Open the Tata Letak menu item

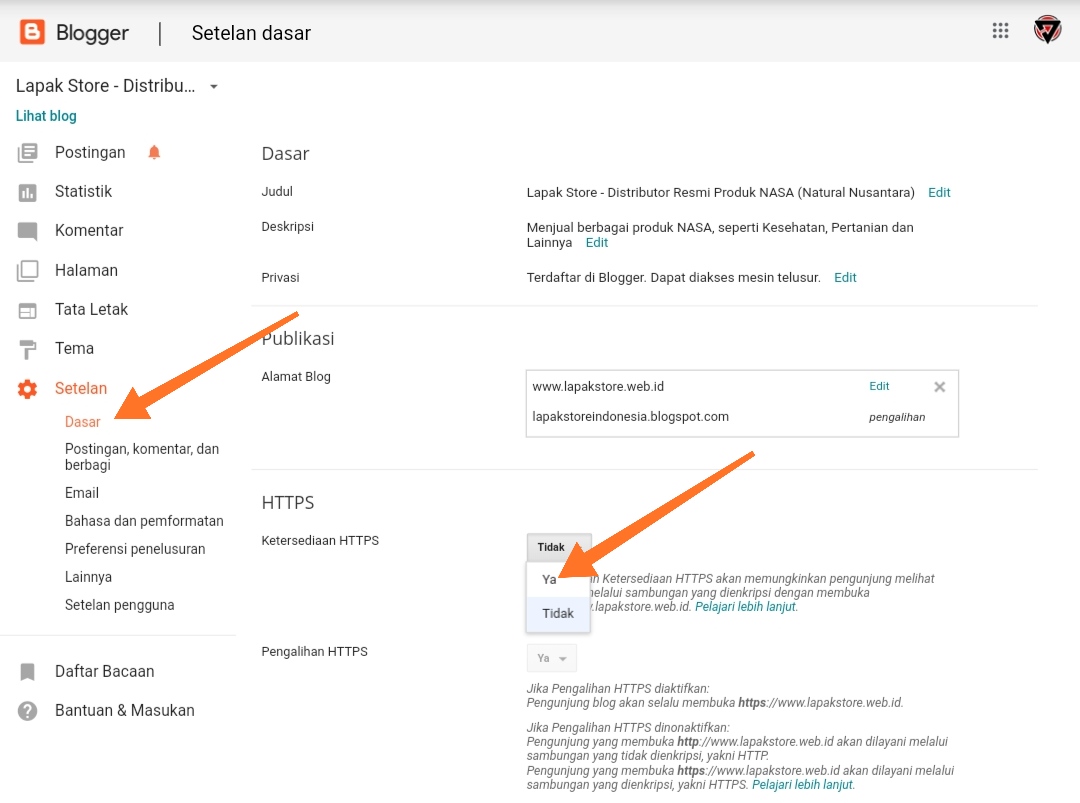tap(92, 309)
